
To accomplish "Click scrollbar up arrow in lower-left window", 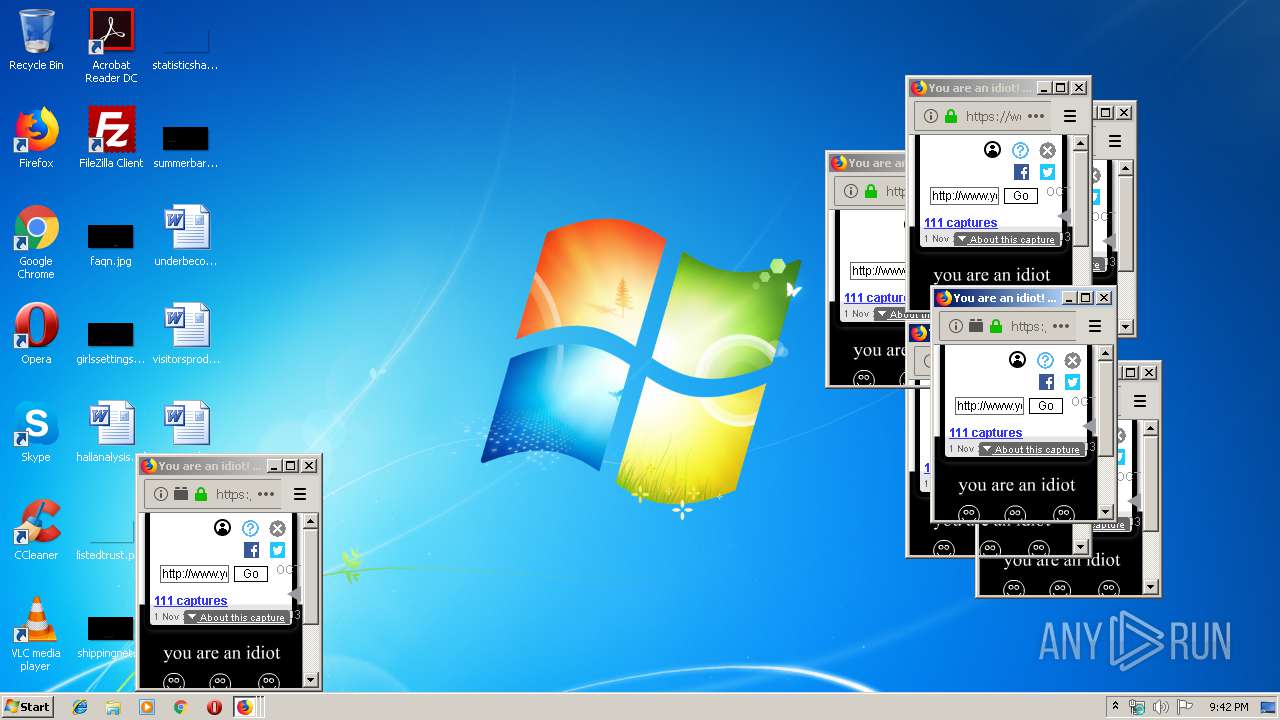I will pyautogui.click(x=311, y=521).
